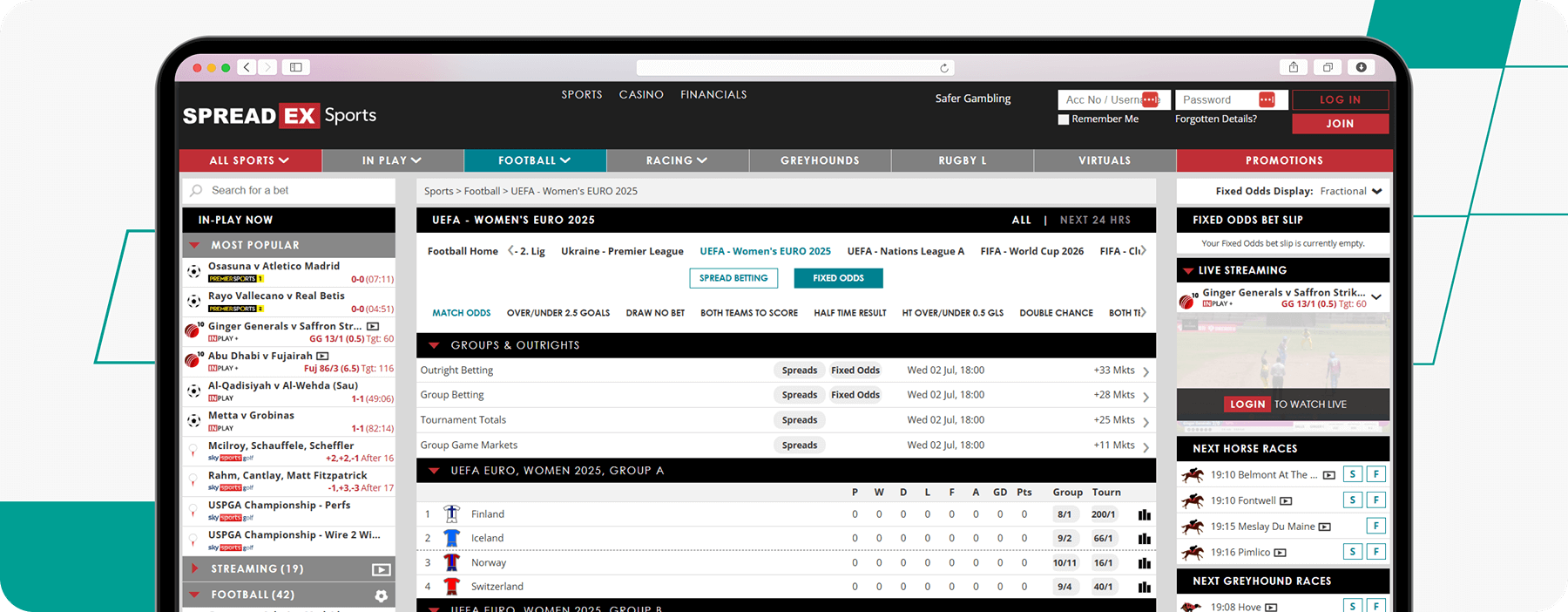Viewport: 1568px width, 612px height.
Task: Click Norway Tourn odds 16/1
Action: point(1103,563)
